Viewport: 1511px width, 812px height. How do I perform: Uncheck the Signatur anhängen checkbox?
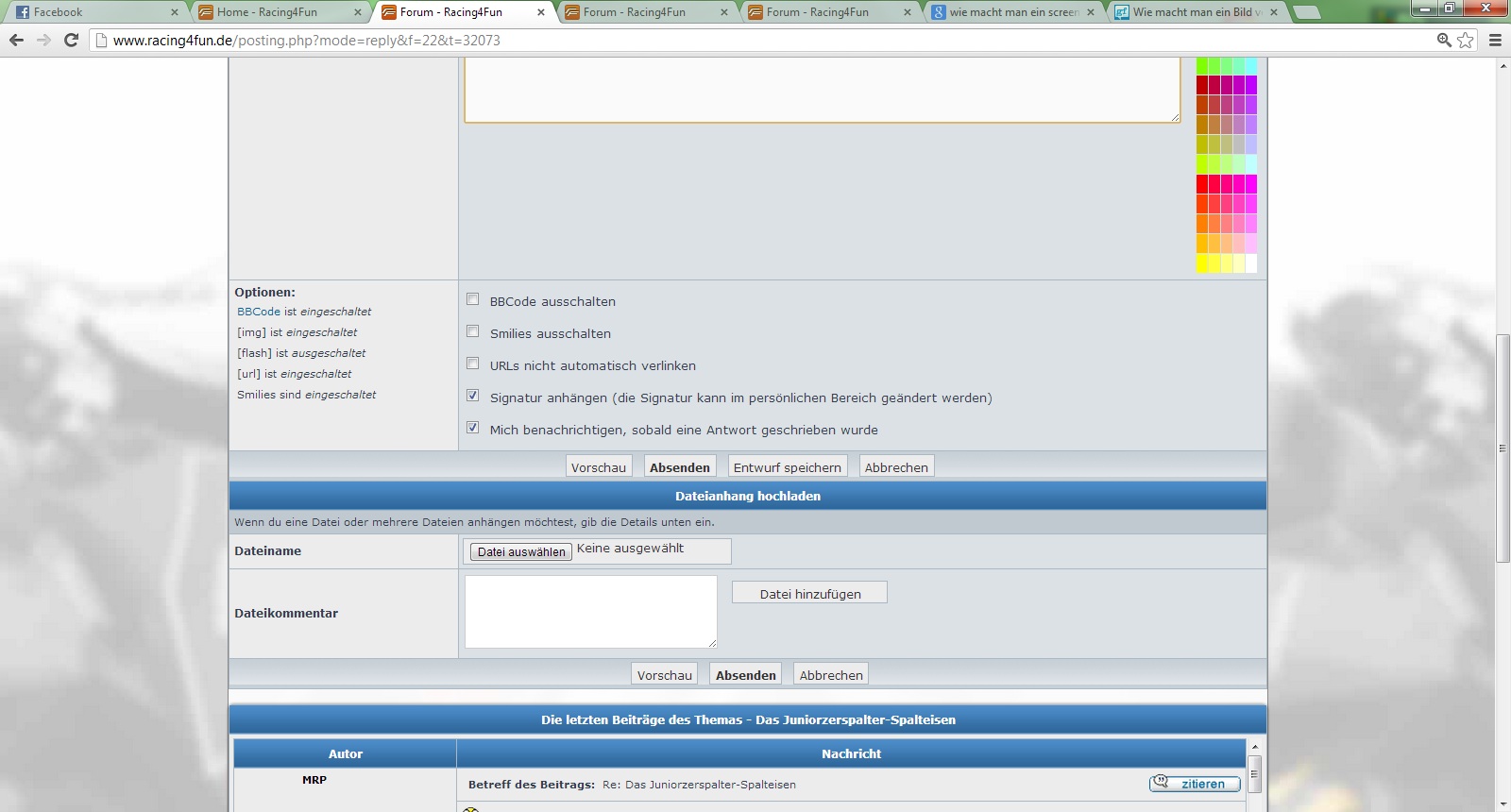pyautogui.click(x=473, y=396)
